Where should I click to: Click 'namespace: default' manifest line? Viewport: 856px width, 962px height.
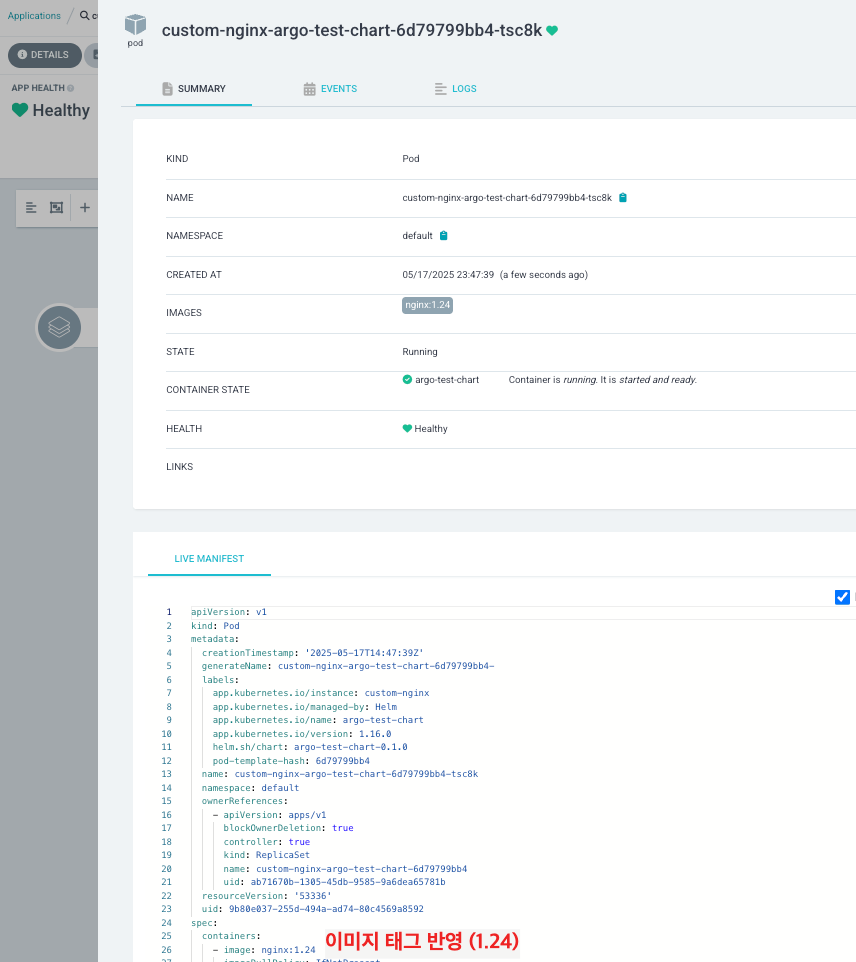pos(250,788)
